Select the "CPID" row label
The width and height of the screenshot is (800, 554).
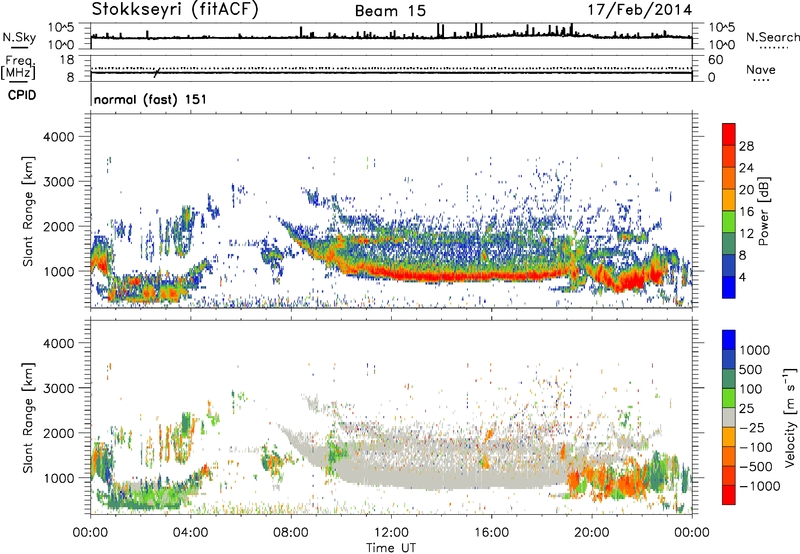click(x=22, y=95)
